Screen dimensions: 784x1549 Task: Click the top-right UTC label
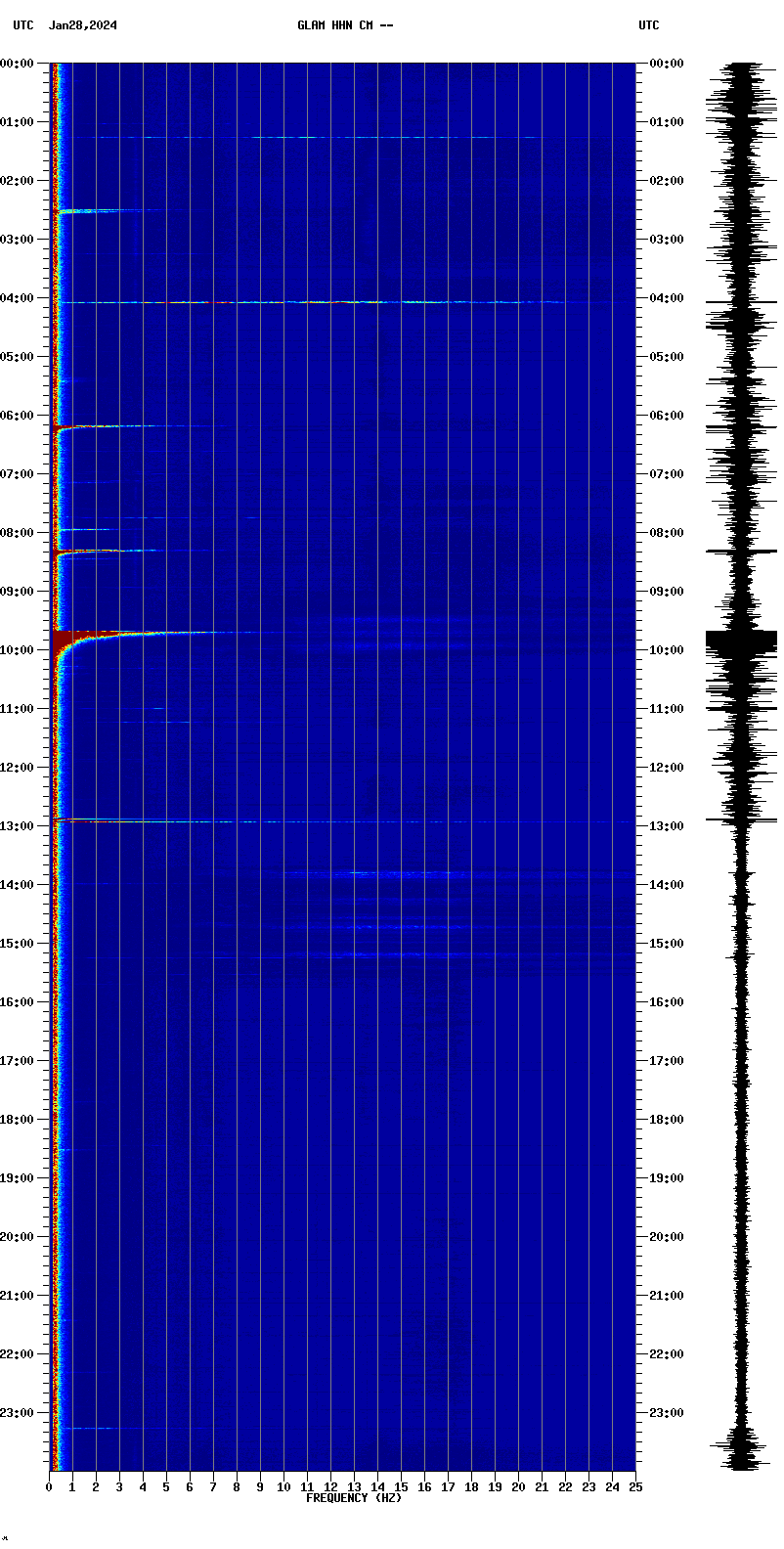pyautogui.click(x=649, y=25)
